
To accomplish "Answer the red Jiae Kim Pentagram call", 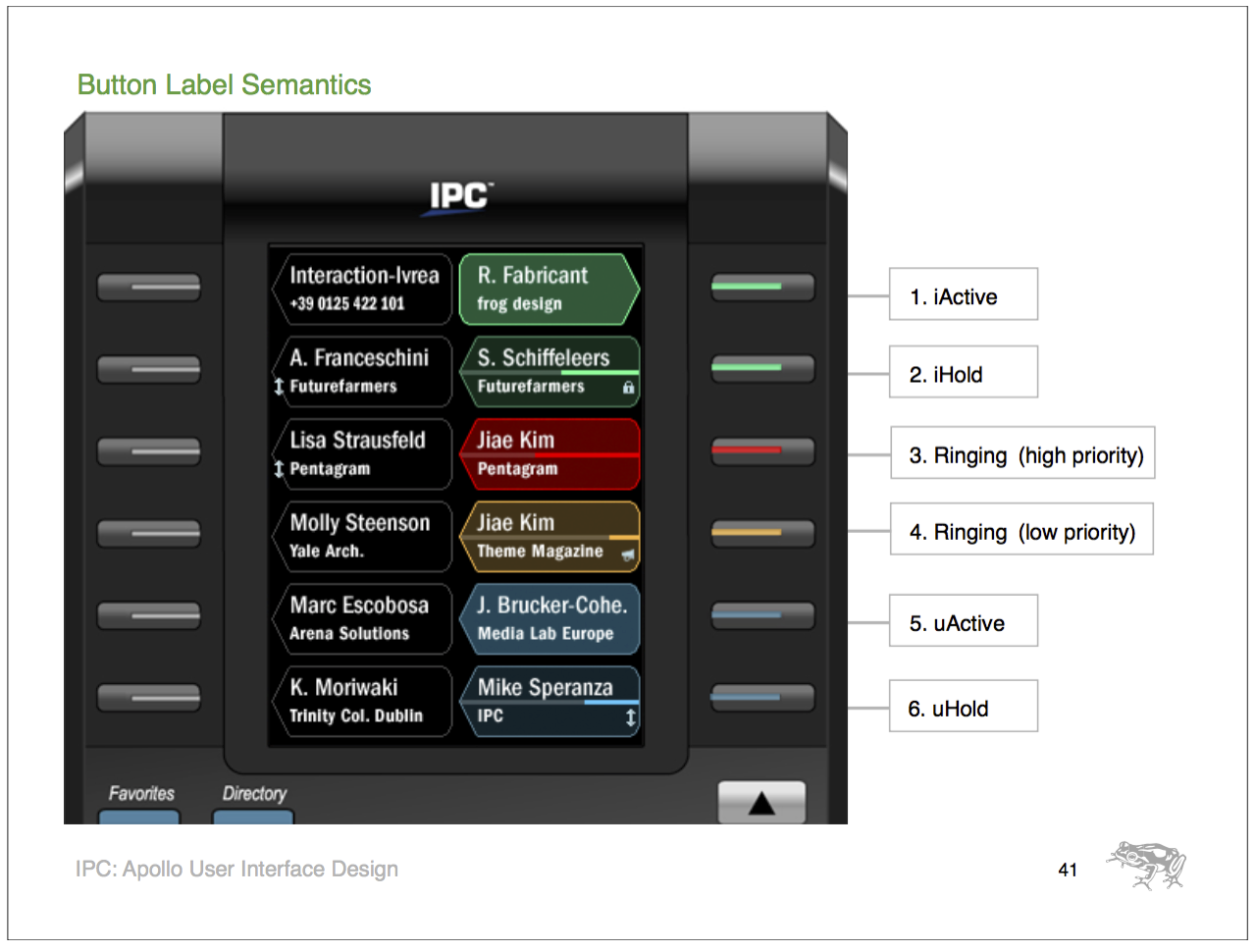I will pyautogui.click(x=549, y=453).
